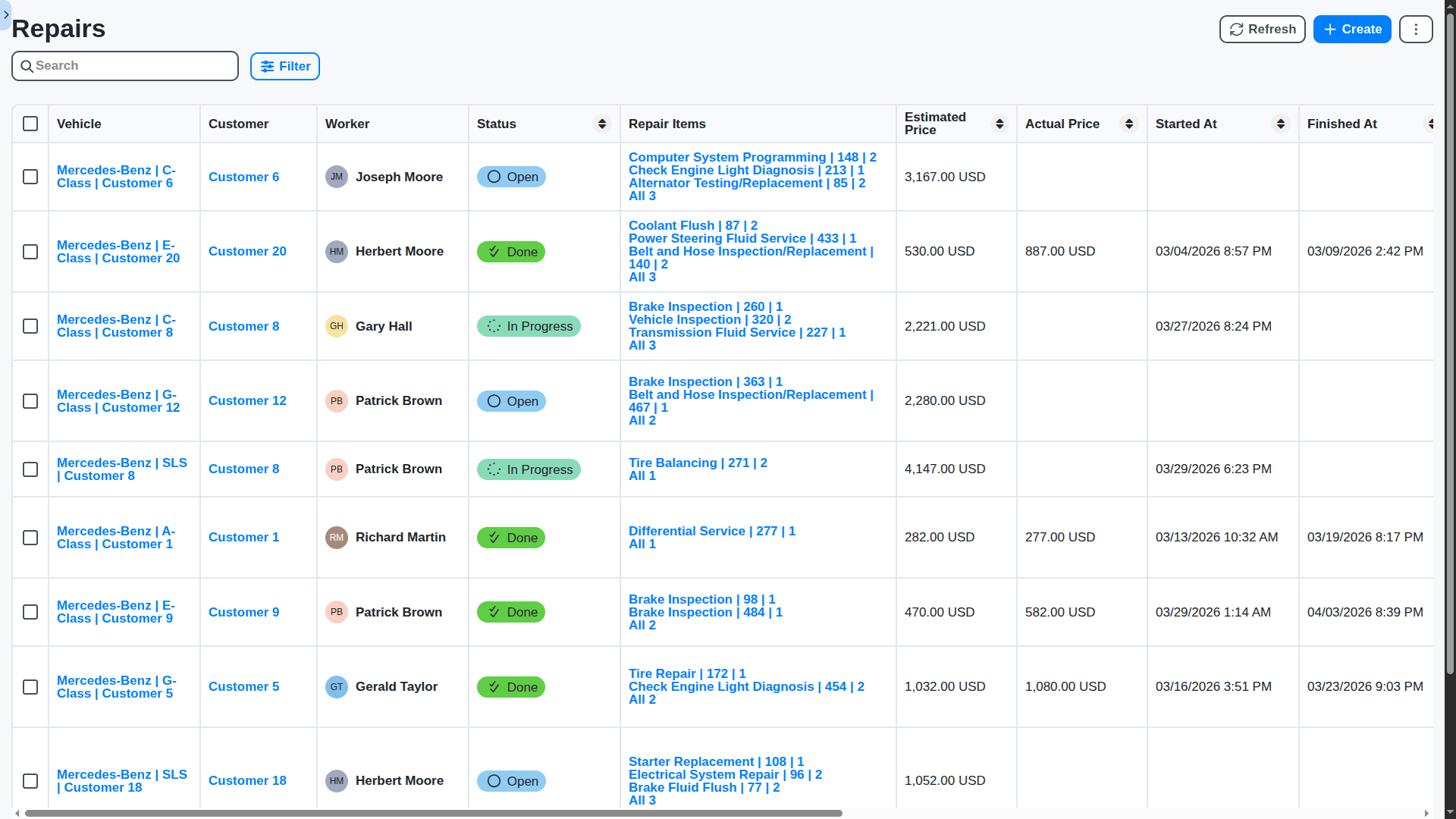
Task: Click Joseph Moore's JM avatar
Action: 336,177
